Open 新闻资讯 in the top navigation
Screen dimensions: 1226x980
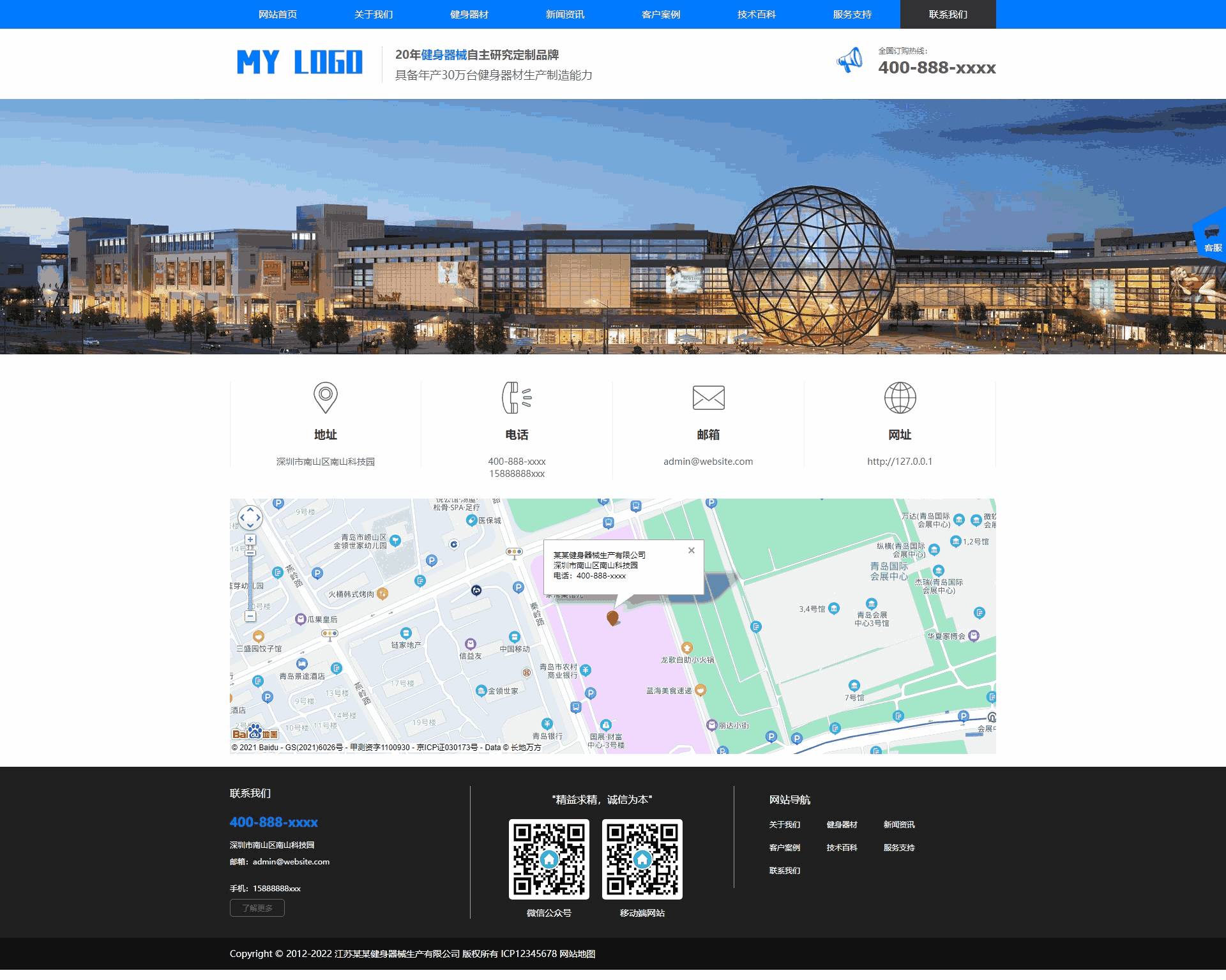pos(564,14)
